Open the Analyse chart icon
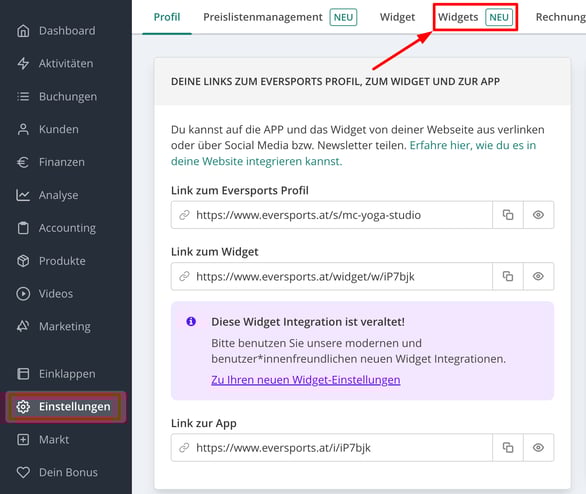 23,195
